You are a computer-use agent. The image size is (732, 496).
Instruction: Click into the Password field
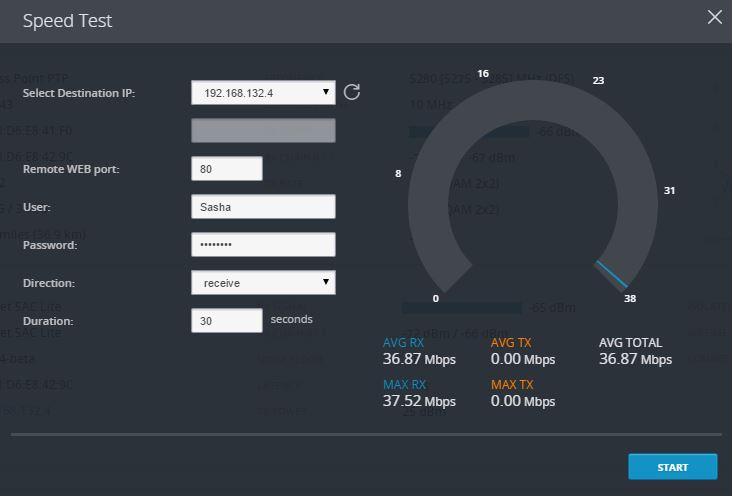click(263, 244)
